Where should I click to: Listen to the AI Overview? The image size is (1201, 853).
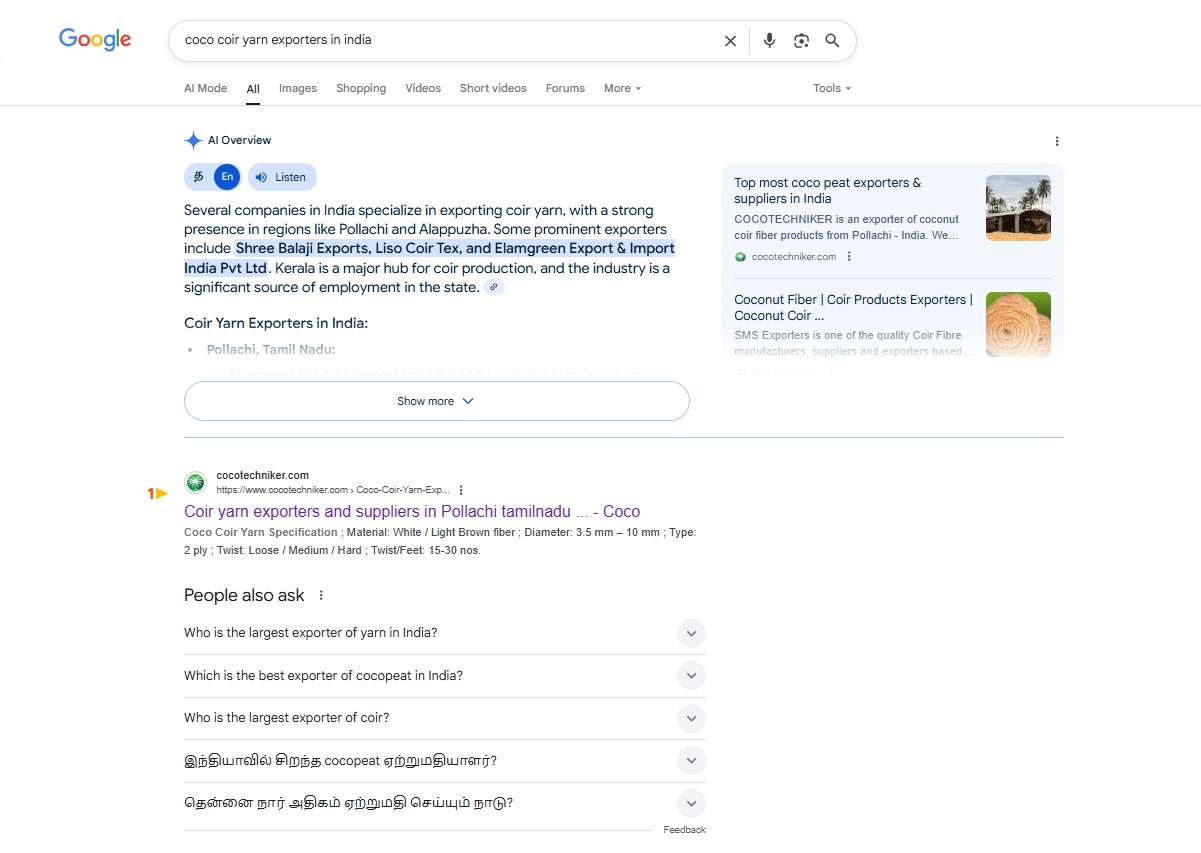282,177
